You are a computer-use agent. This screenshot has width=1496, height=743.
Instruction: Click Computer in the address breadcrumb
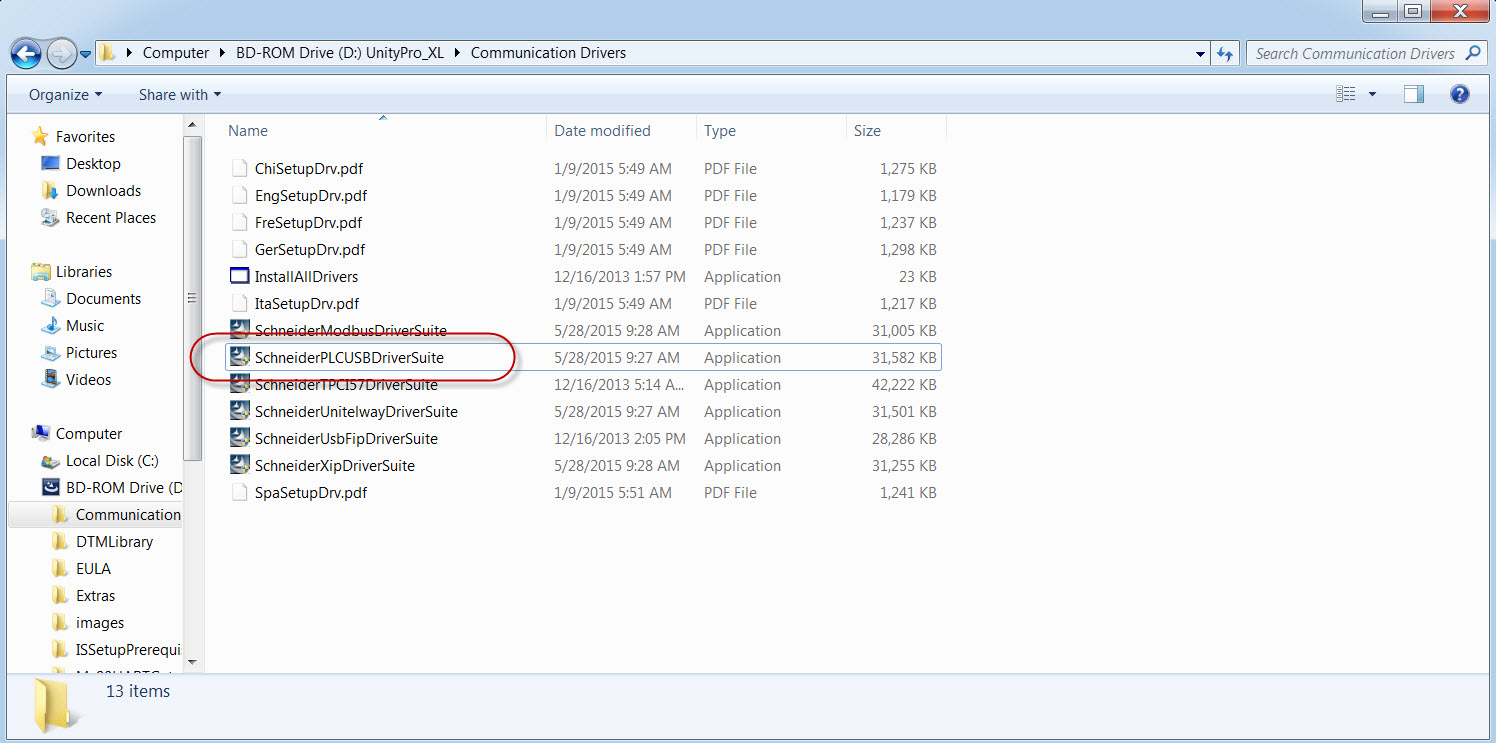[176, 53]
